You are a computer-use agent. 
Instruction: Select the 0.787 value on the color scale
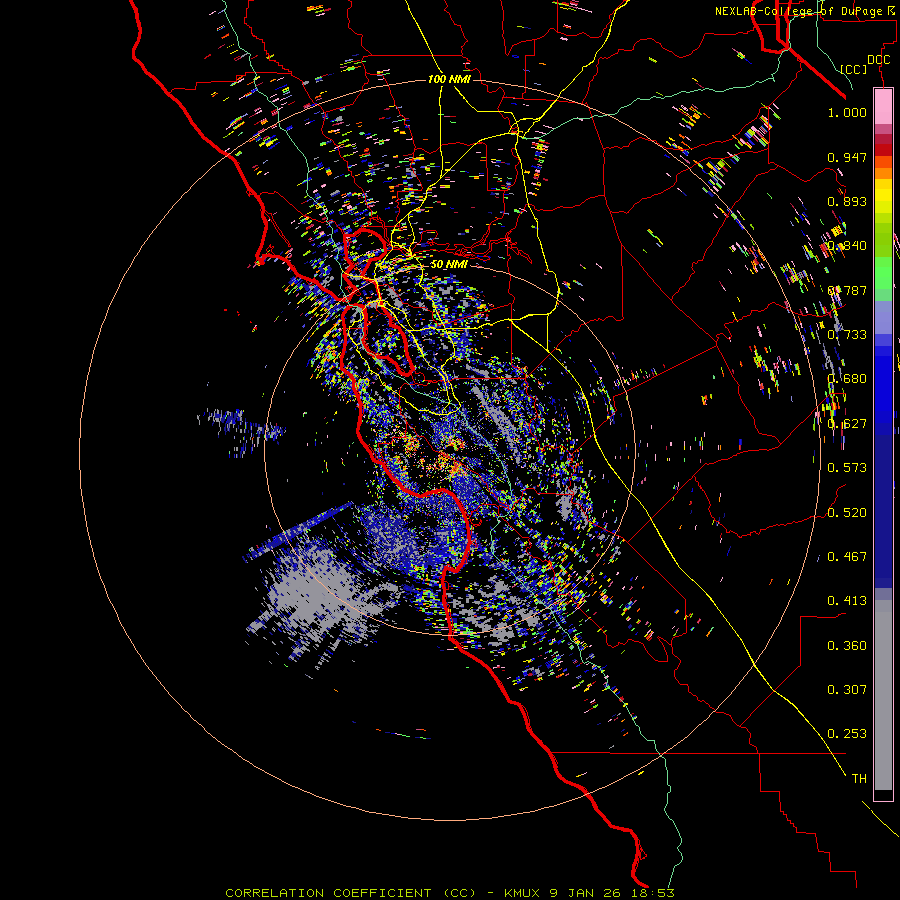pos(847,290)
